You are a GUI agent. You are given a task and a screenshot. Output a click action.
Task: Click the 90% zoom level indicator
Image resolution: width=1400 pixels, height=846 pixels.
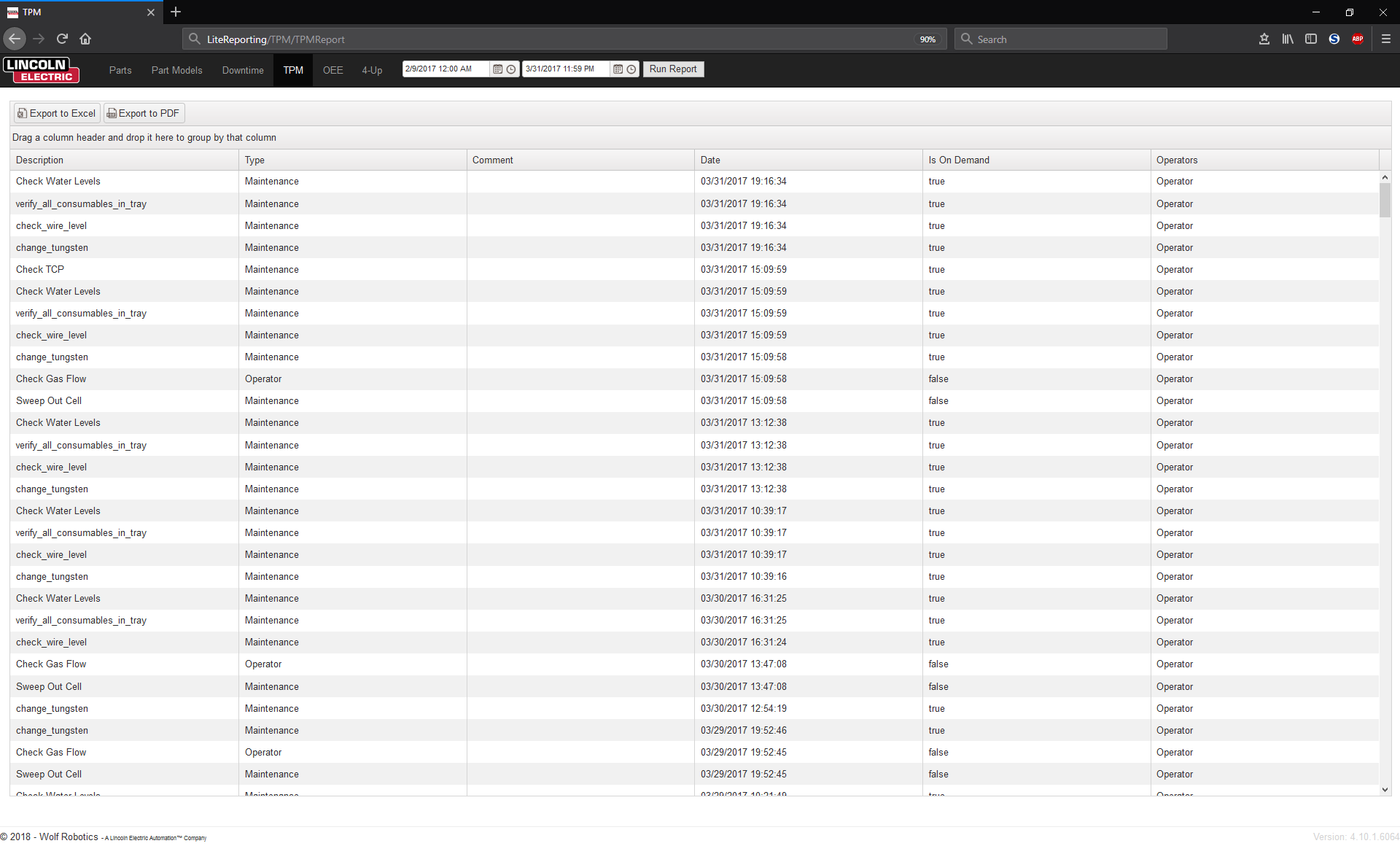tap(927, 39)
